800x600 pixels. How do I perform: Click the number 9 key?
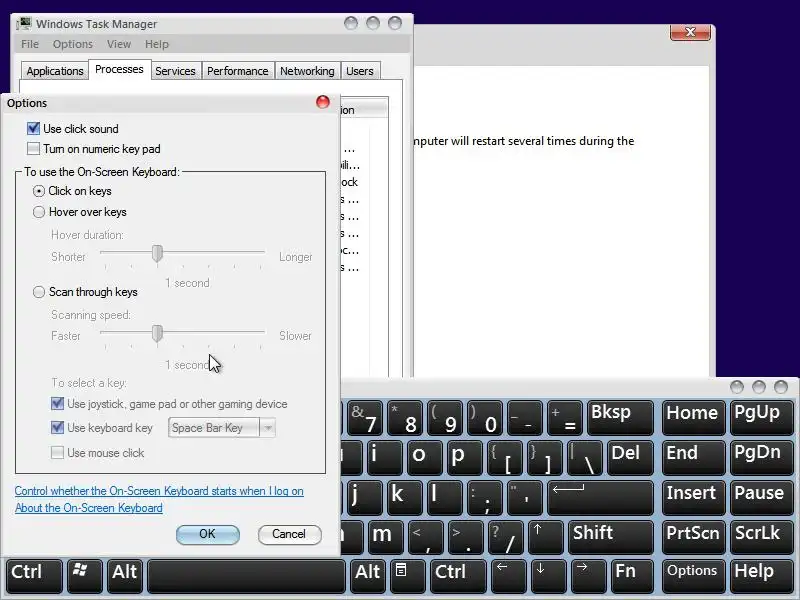445,417
